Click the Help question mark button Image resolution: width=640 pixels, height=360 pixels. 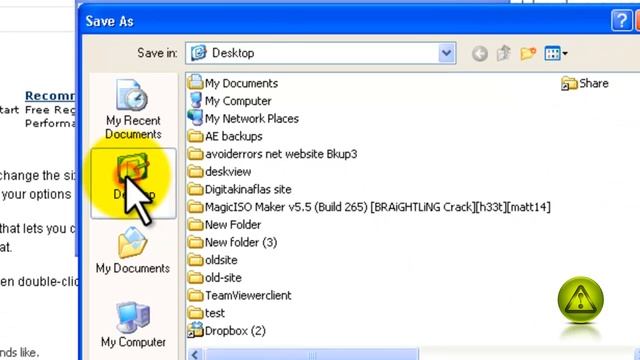[x=621, y=20]
